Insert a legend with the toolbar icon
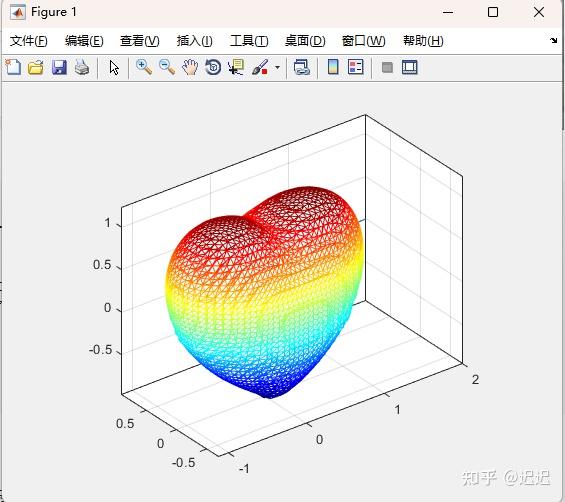Screen dimensions: 565x502 point(356,67)
